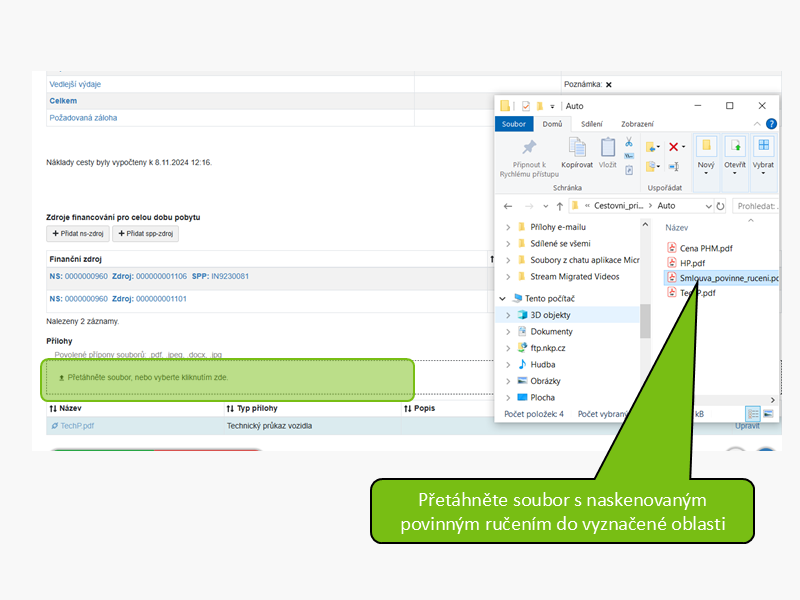Viewport: 800px width, 600px height.
Task: Open the address bar history dropdown
Action: 708,206
